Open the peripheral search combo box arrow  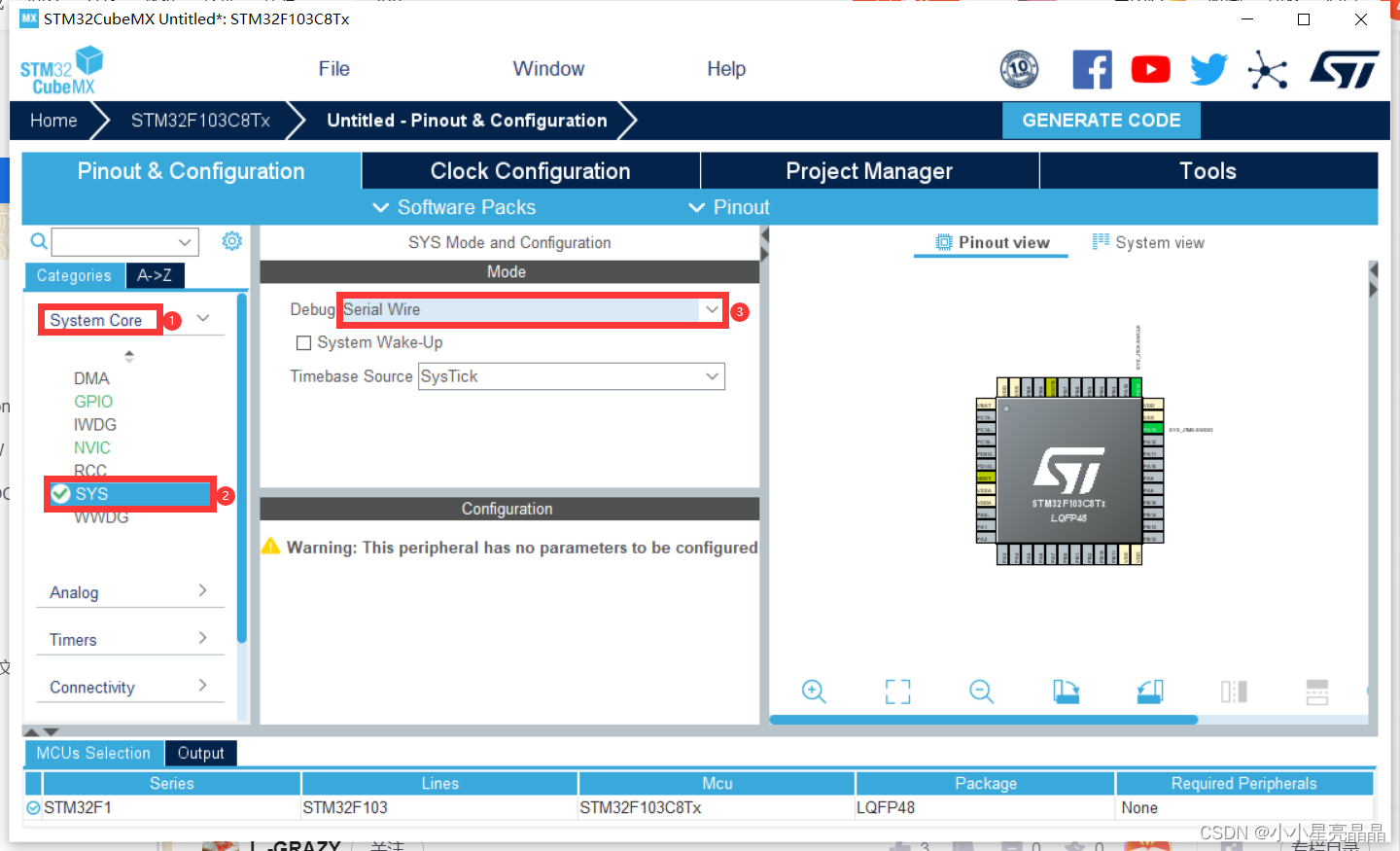point(185,241)
